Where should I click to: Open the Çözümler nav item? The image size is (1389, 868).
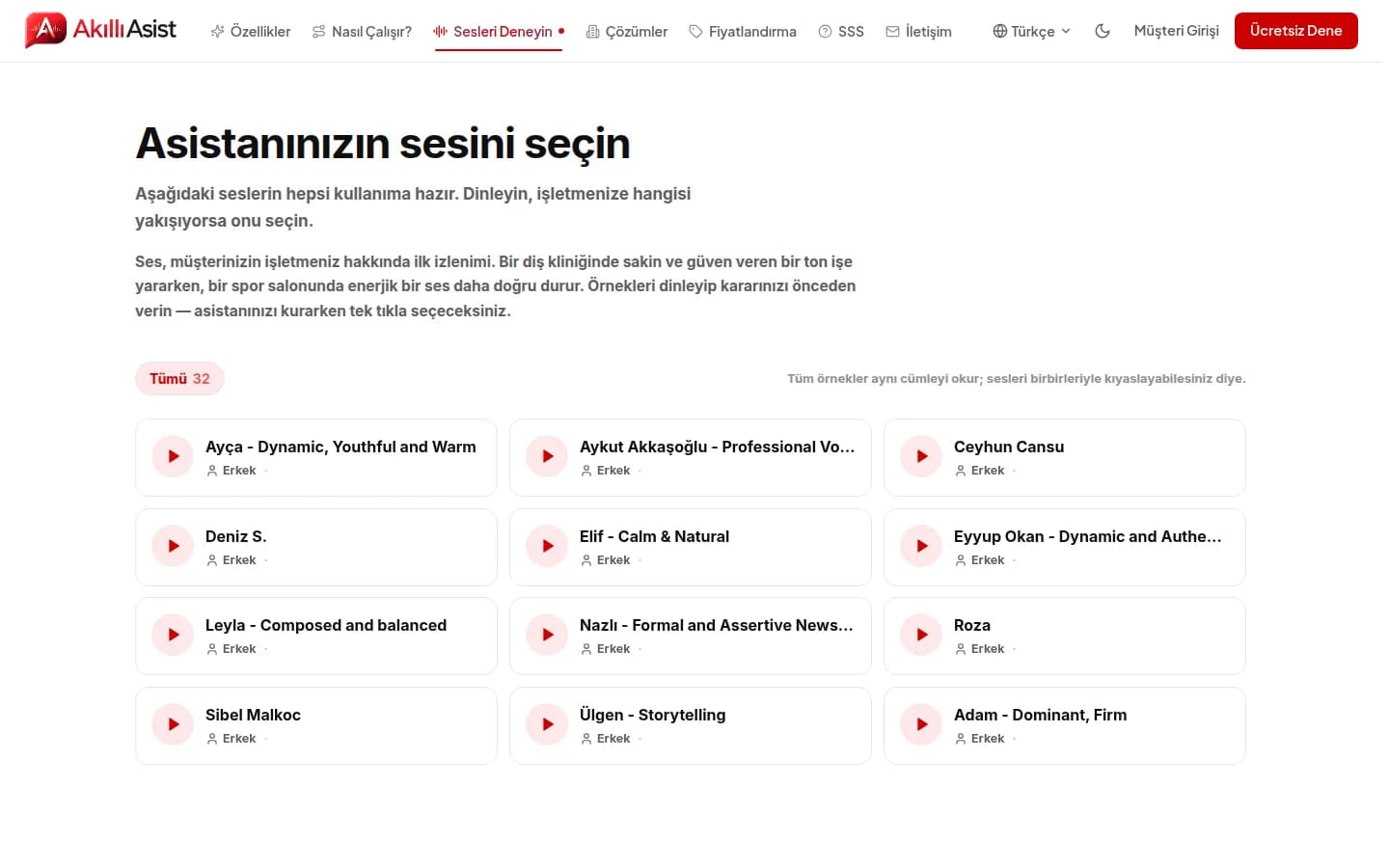click(627, 32)
